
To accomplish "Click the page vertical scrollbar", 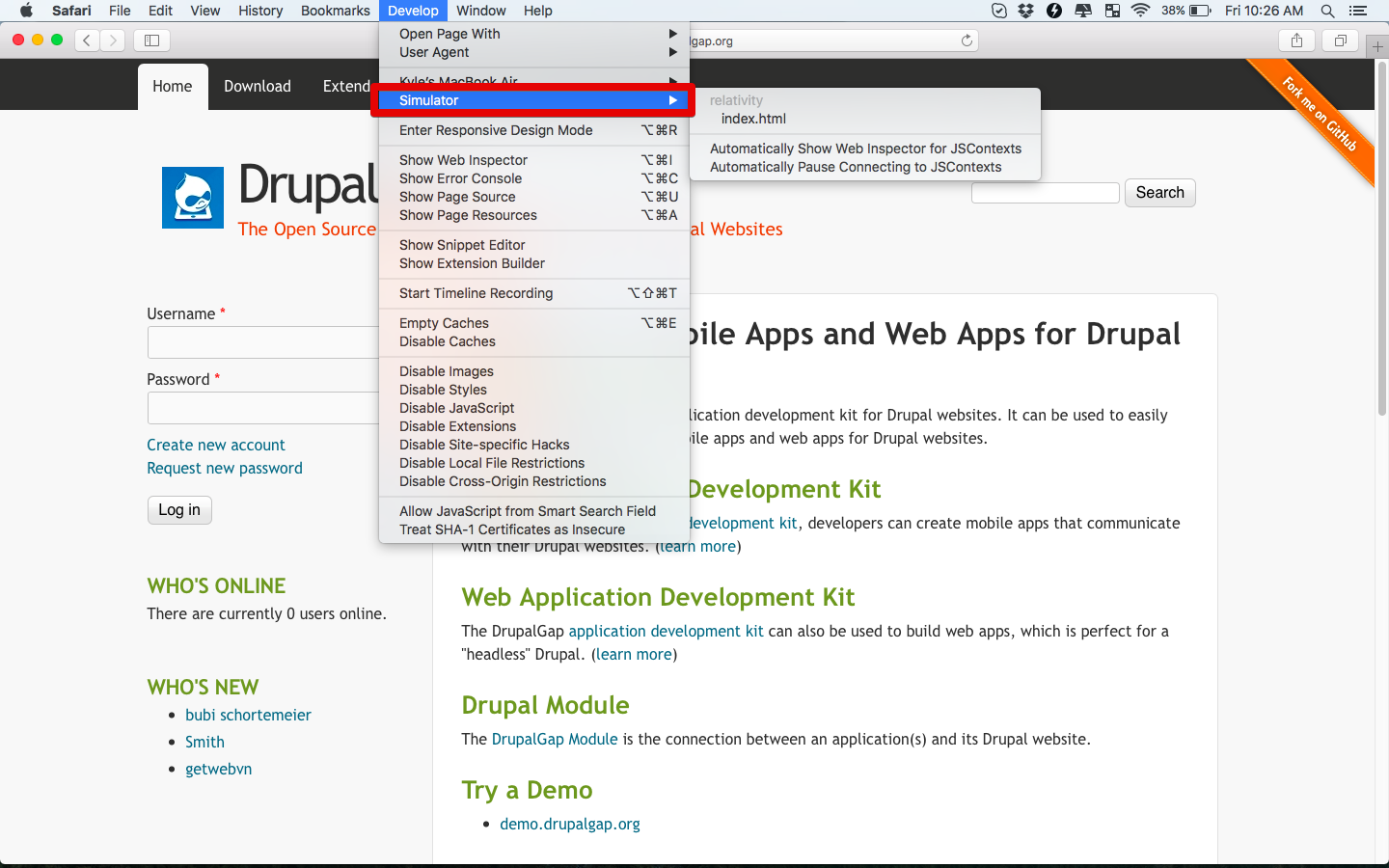I will coord(1382,241).
